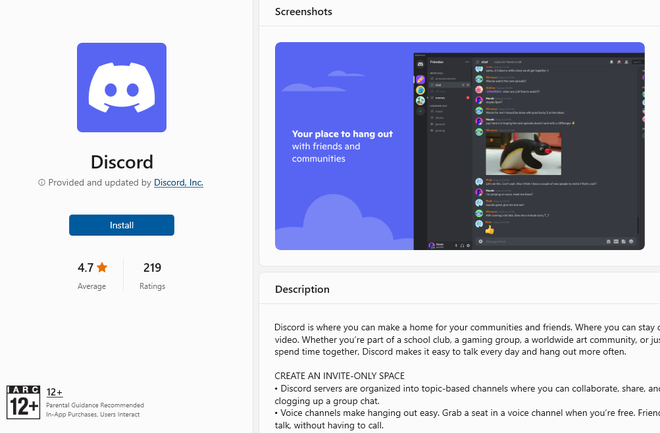The height and width of the screenshot is (433, 660).
Task: Click the Ratings label under 219
Action: (152, 286)
